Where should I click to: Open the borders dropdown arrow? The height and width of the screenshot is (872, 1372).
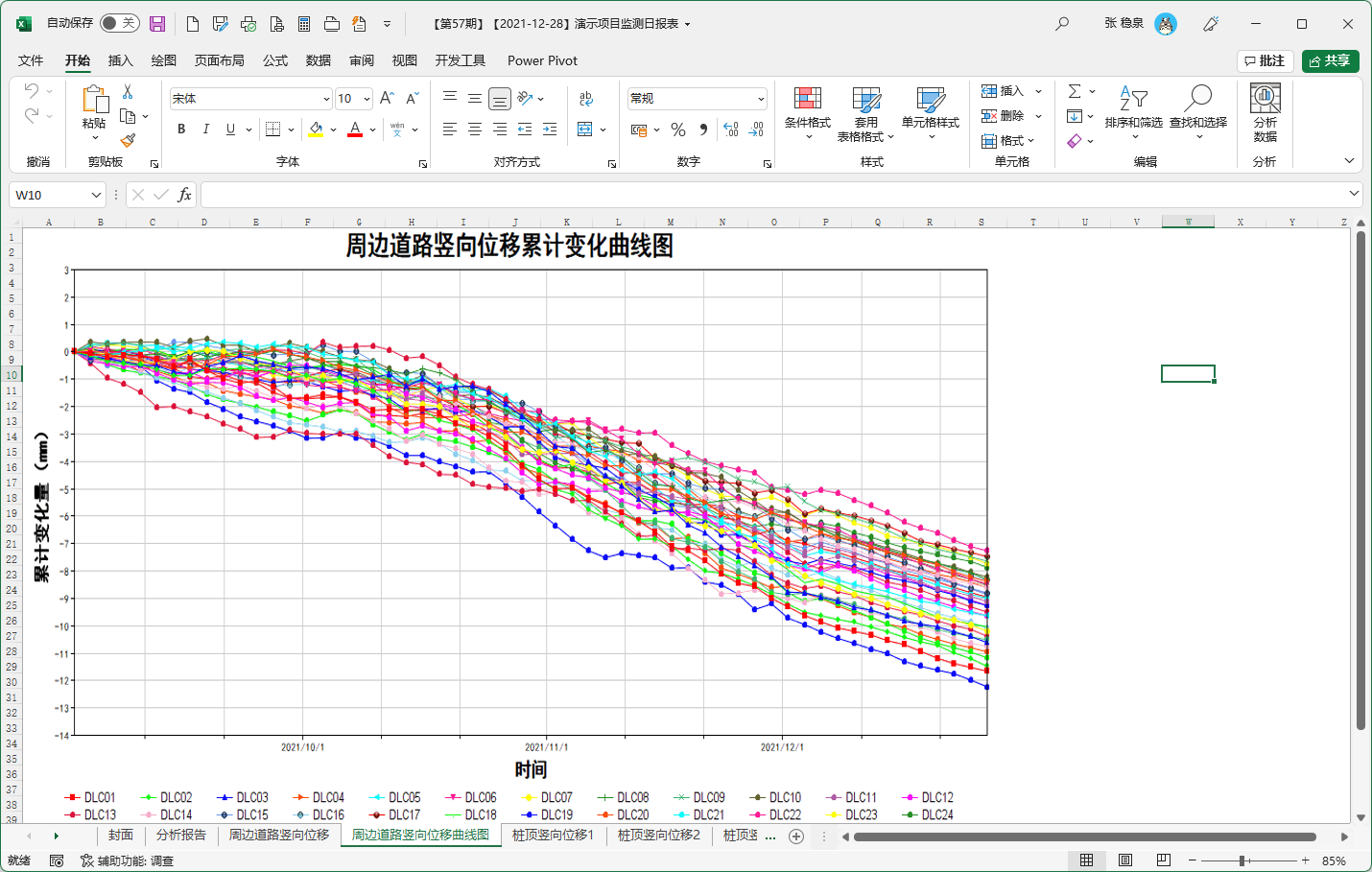291,130
